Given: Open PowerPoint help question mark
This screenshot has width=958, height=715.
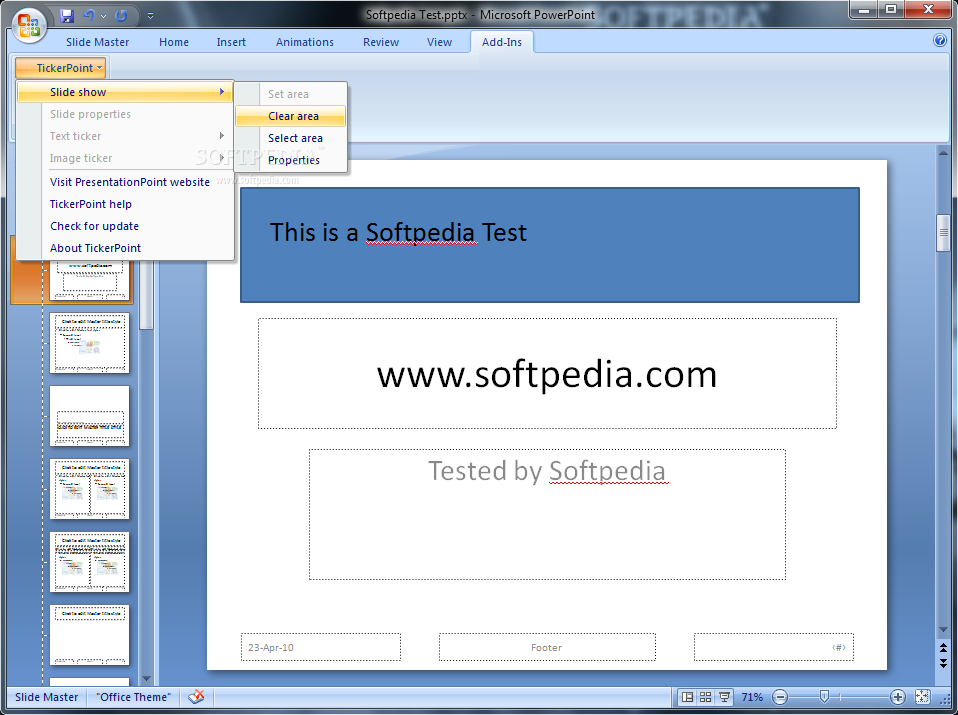Looking at the screenshot, I should [x=940, y=40].
